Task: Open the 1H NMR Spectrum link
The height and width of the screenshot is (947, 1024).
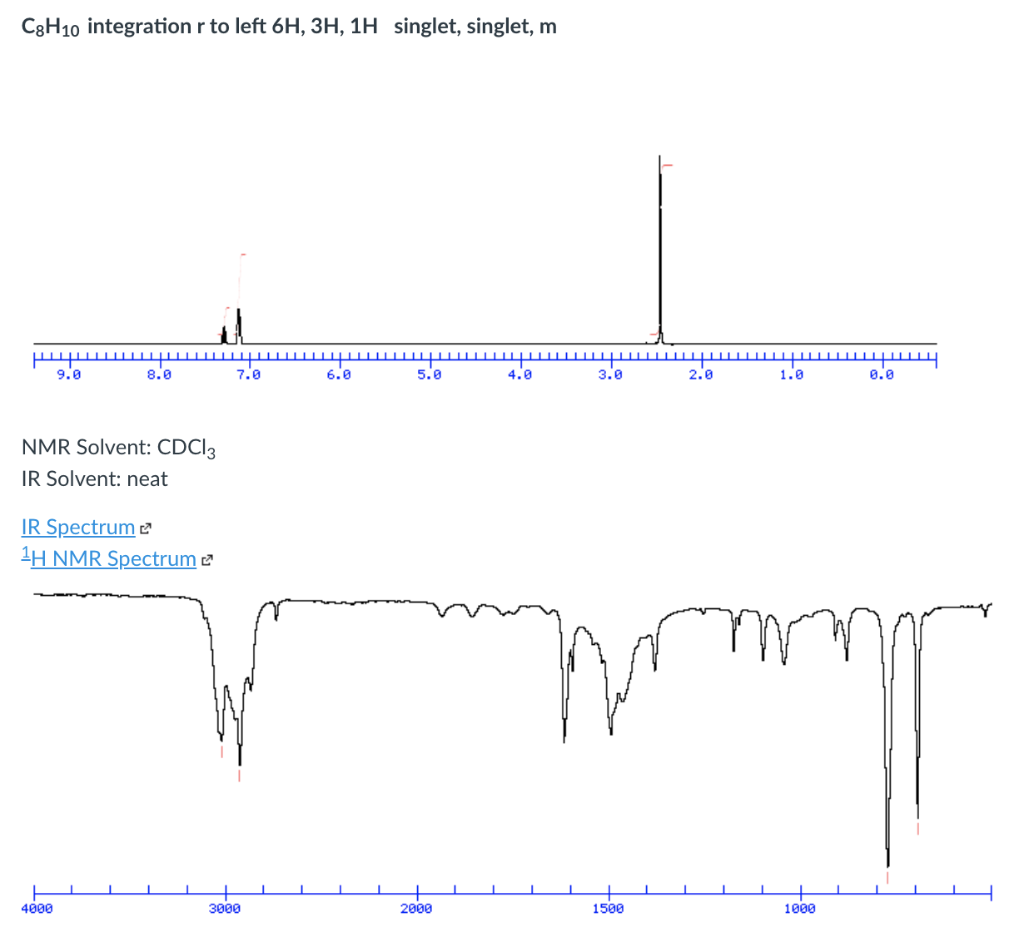Action: point(110,559)
